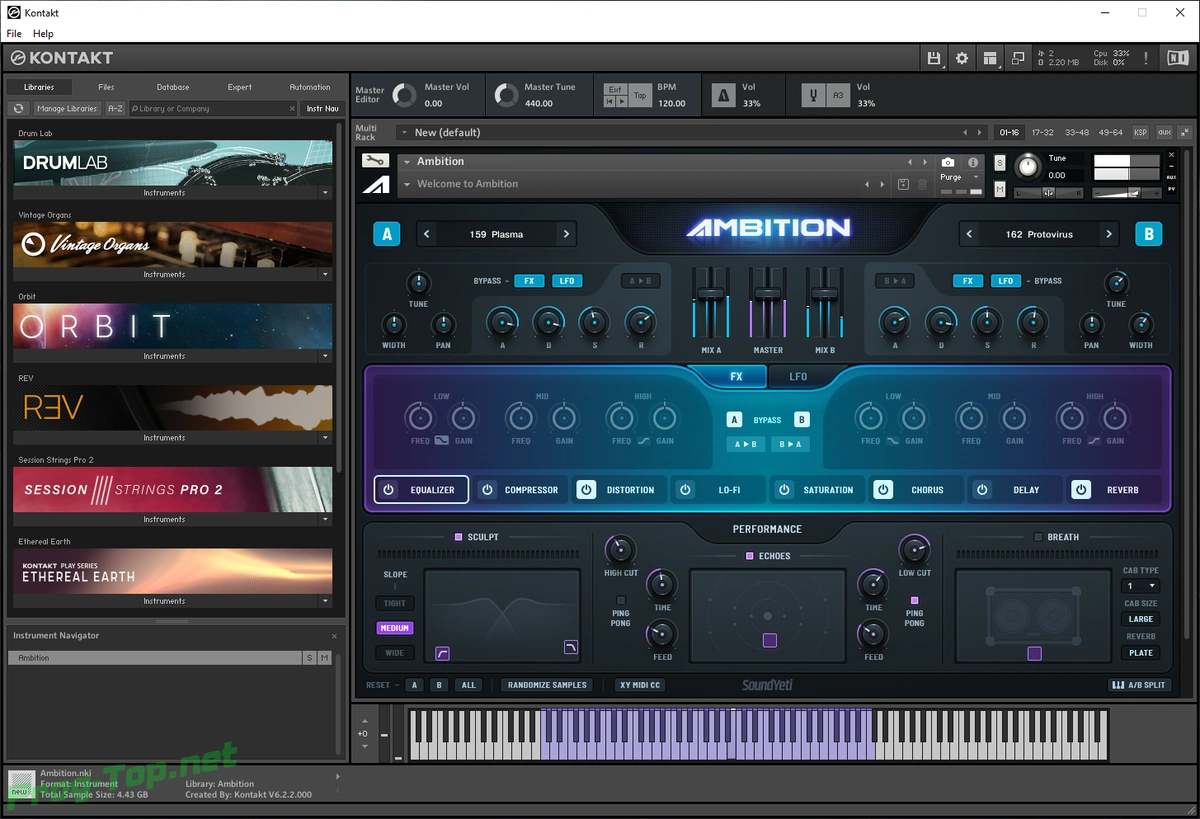The image size is (1200, 819).
Task: Toggle Saturation effect power
Action: pos(784,490)
